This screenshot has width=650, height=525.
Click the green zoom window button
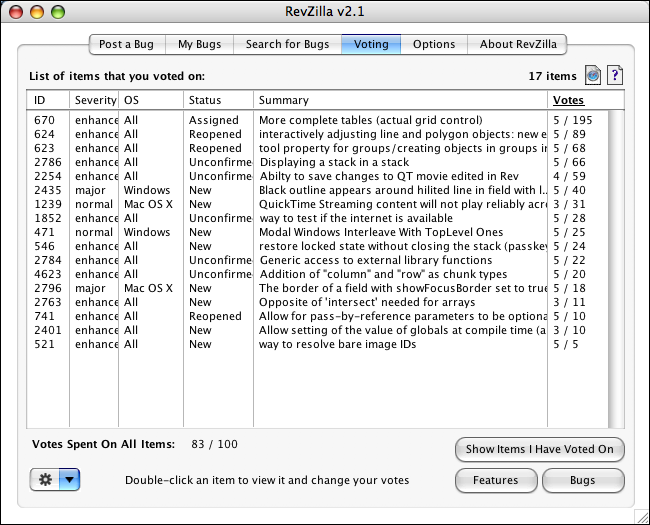coord(58,12)
